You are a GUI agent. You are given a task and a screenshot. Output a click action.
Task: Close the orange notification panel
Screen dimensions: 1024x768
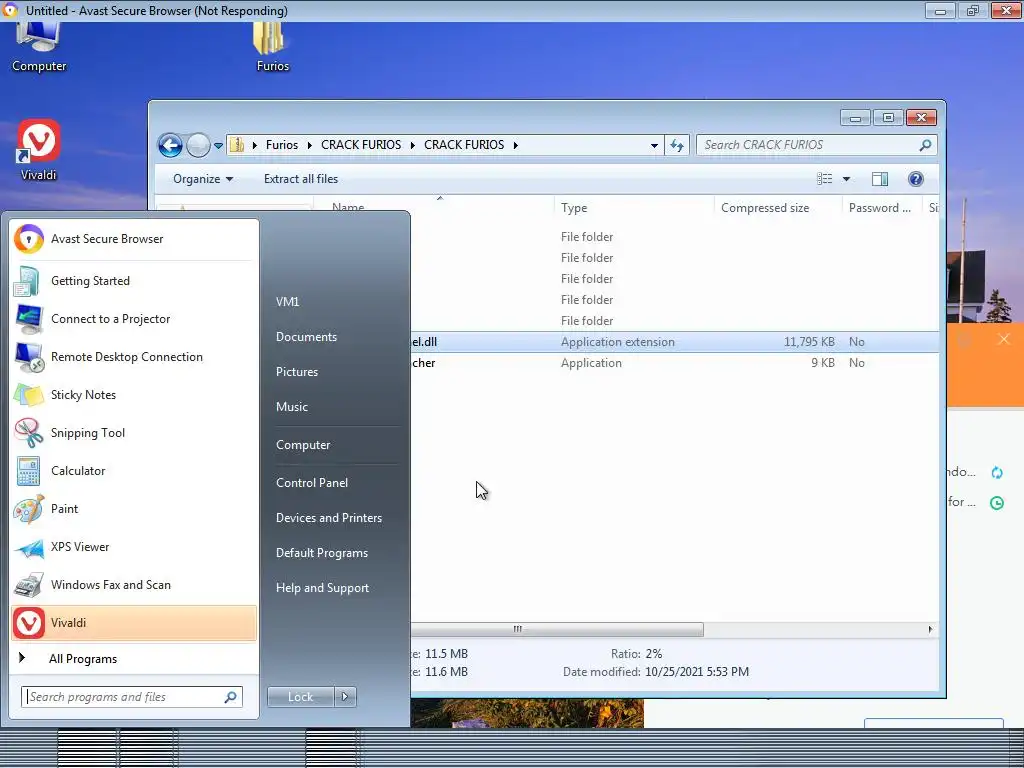click(1004, 339)
